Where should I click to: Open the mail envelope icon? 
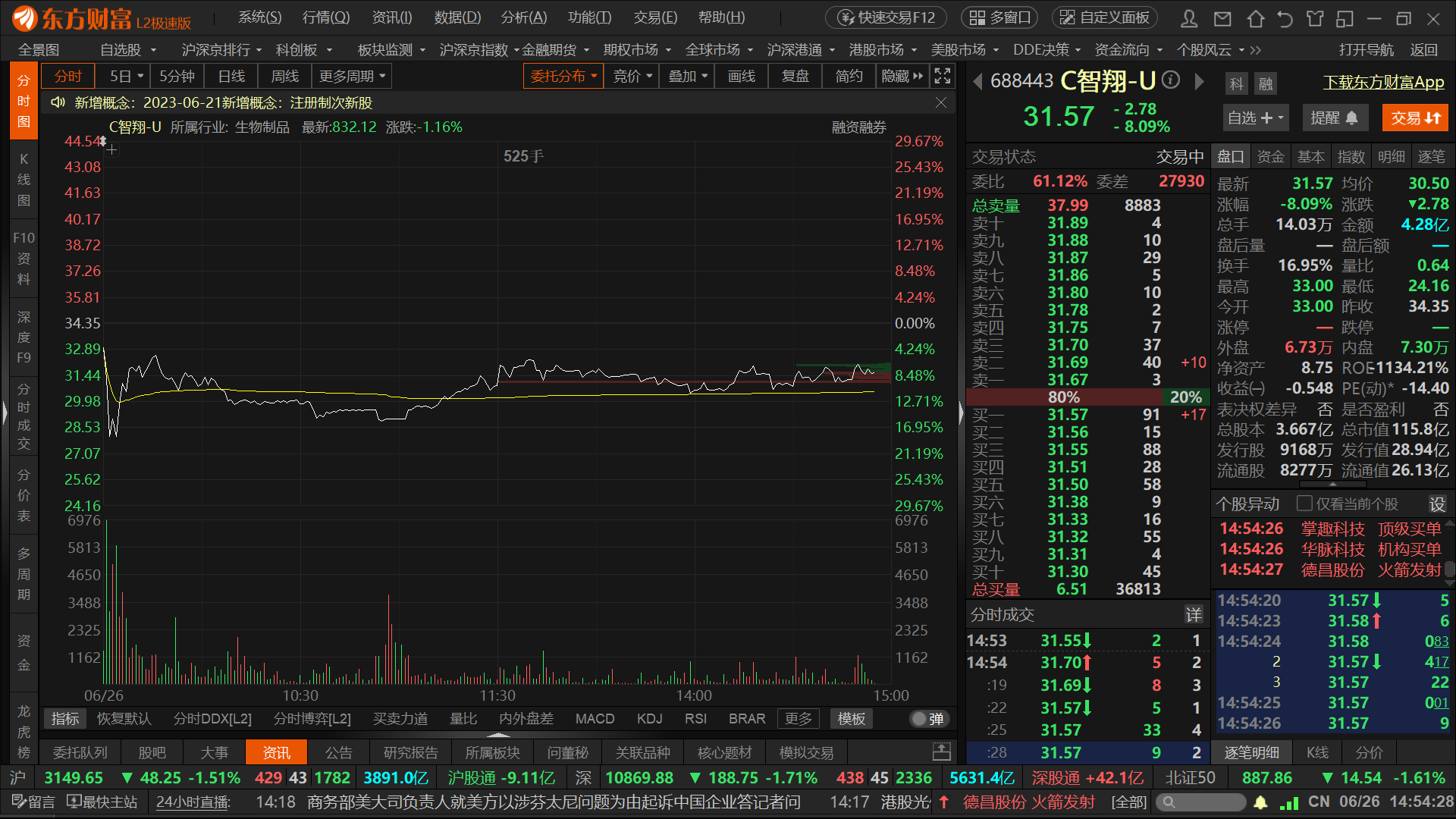click(x=1222, y=18)
